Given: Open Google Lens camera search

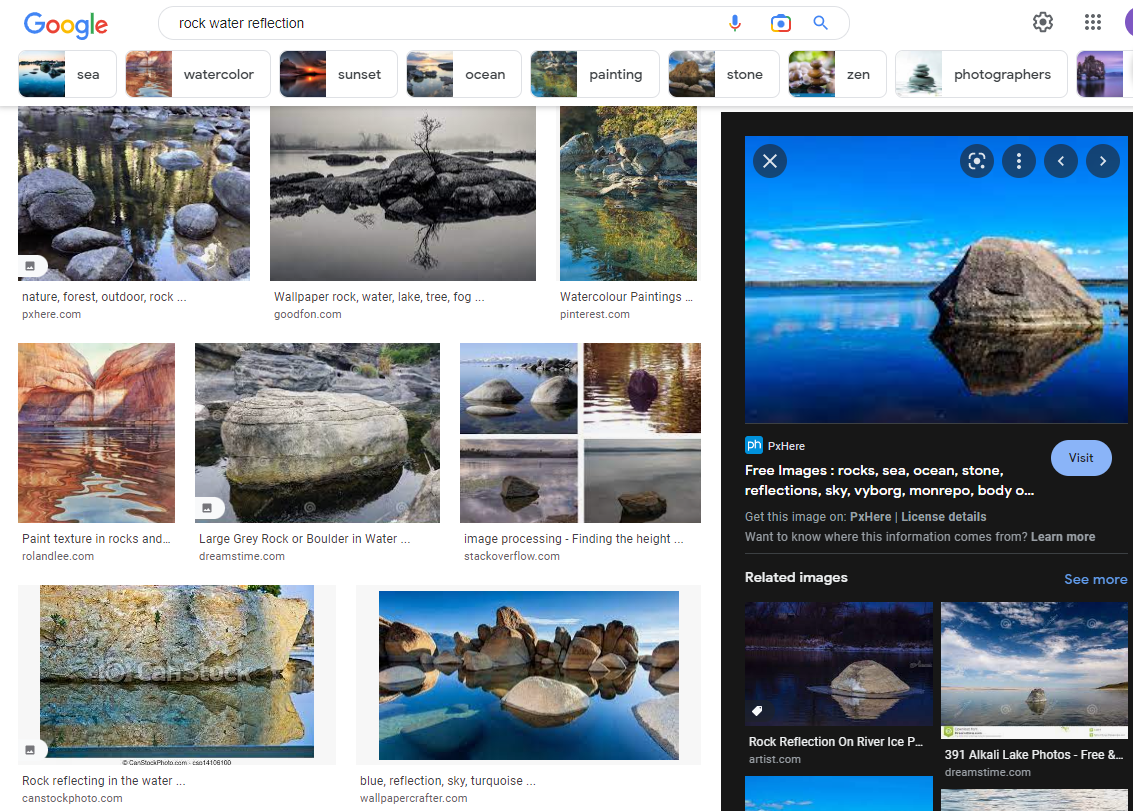Looking at the screenshot, I should [780, 23].
